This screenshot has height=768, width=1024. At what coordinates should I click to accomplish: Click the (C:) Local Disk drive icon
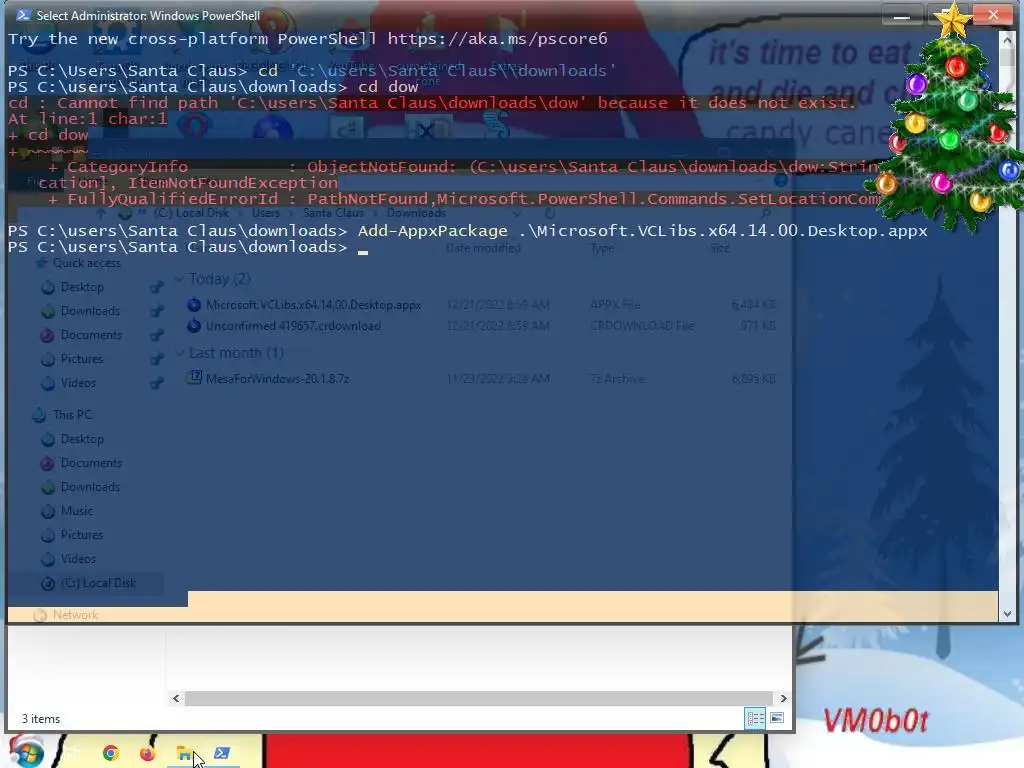pos(48,584)
